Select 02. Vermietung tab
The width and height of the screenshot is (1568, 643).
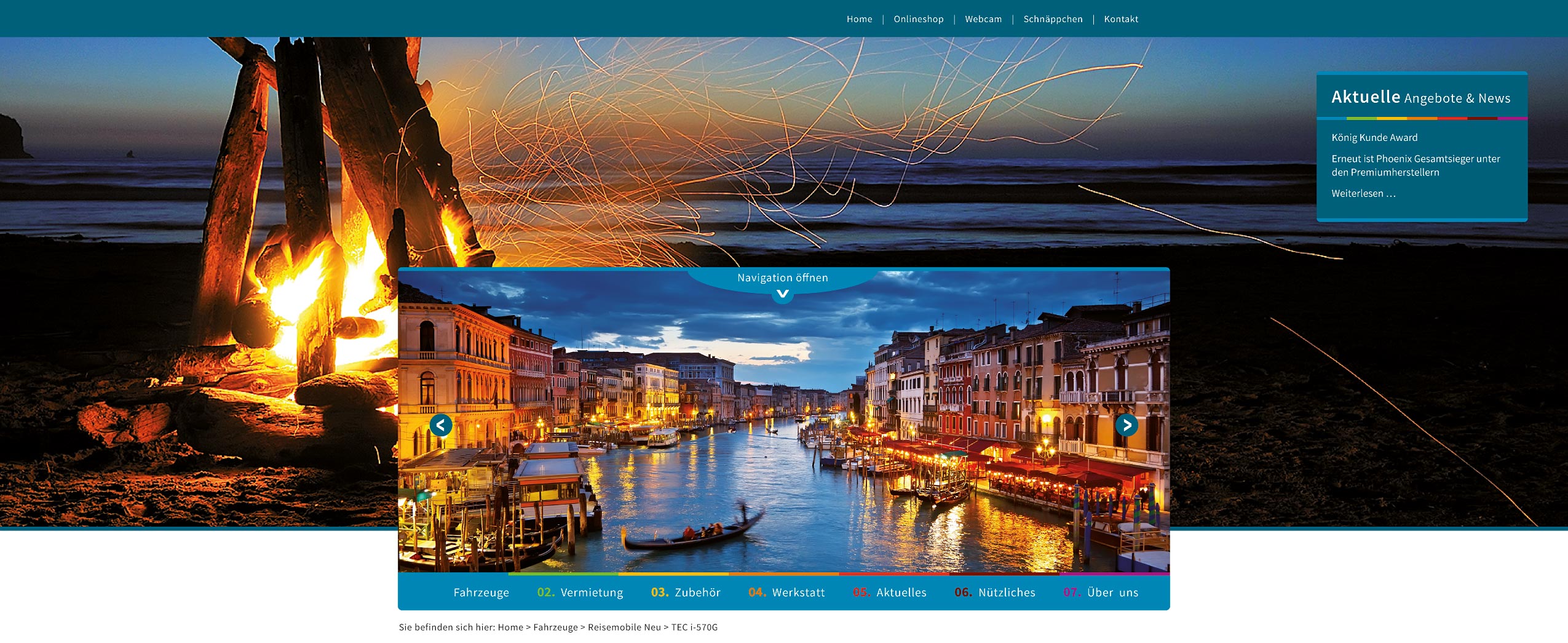pos(580,593)
